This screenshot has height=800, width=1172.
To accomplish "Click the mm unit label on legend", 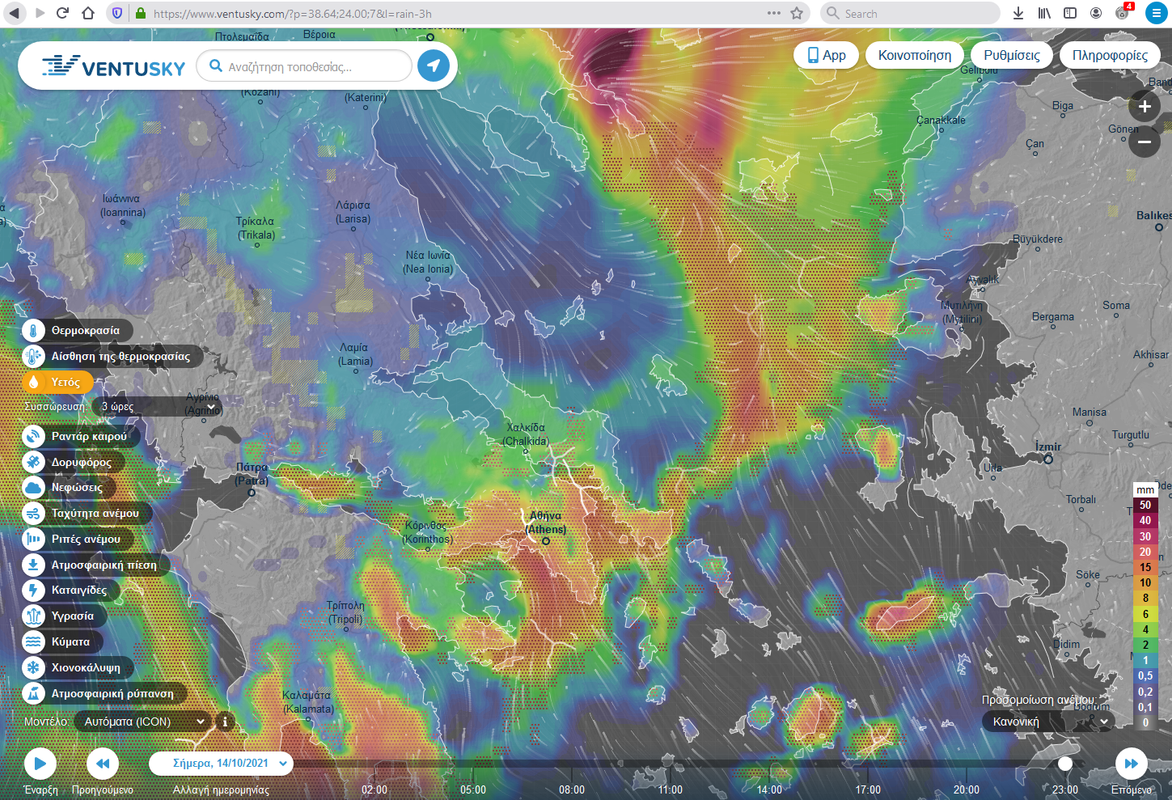I will pyautogui.click(x=1145, y=490).
